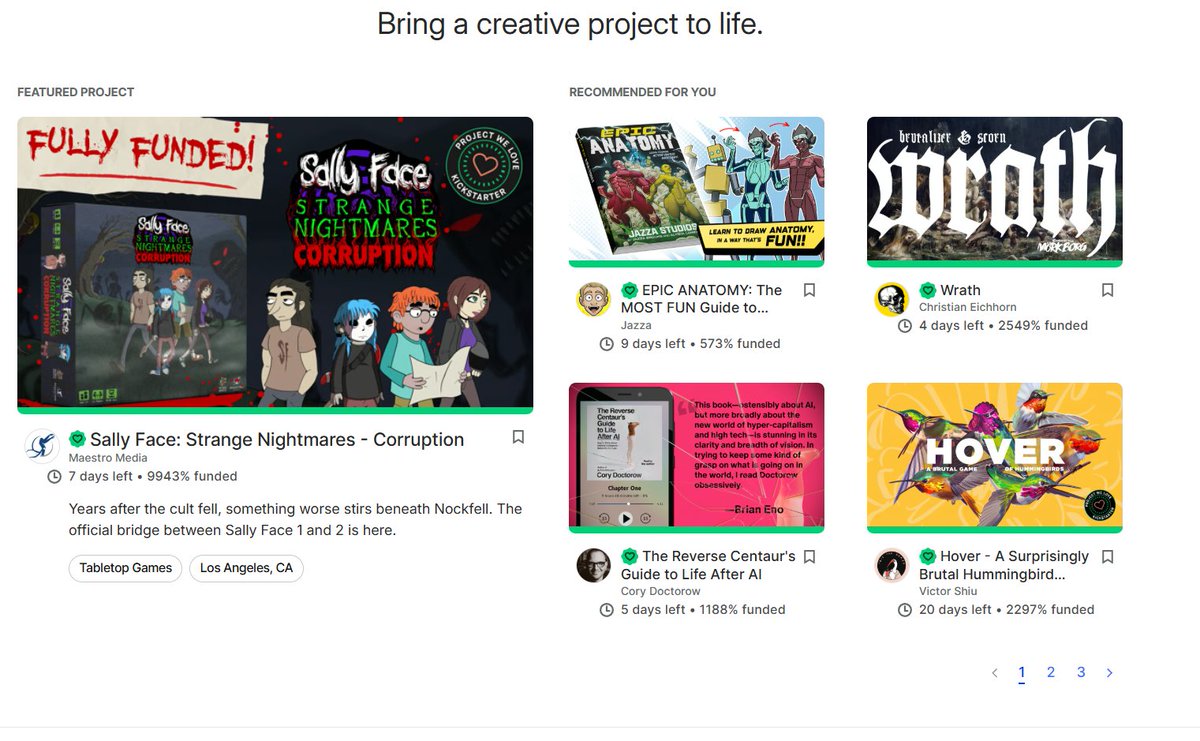Click Maestro Media creator avatar
The width and height of the screenshot is (1200, 741).
(42, 446)
